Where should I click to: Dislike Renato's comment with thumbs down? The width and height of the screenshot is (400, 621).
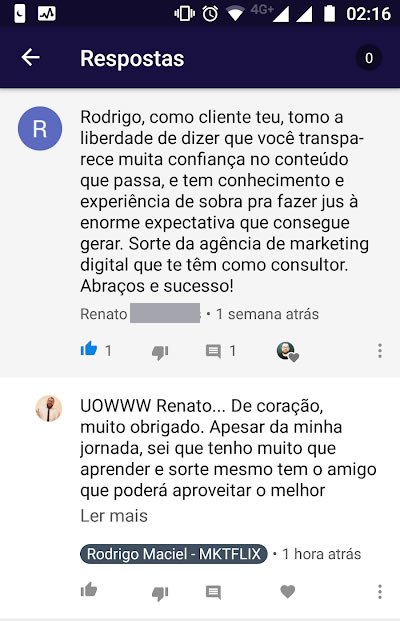pyautogui.click(x=160, y=352)
